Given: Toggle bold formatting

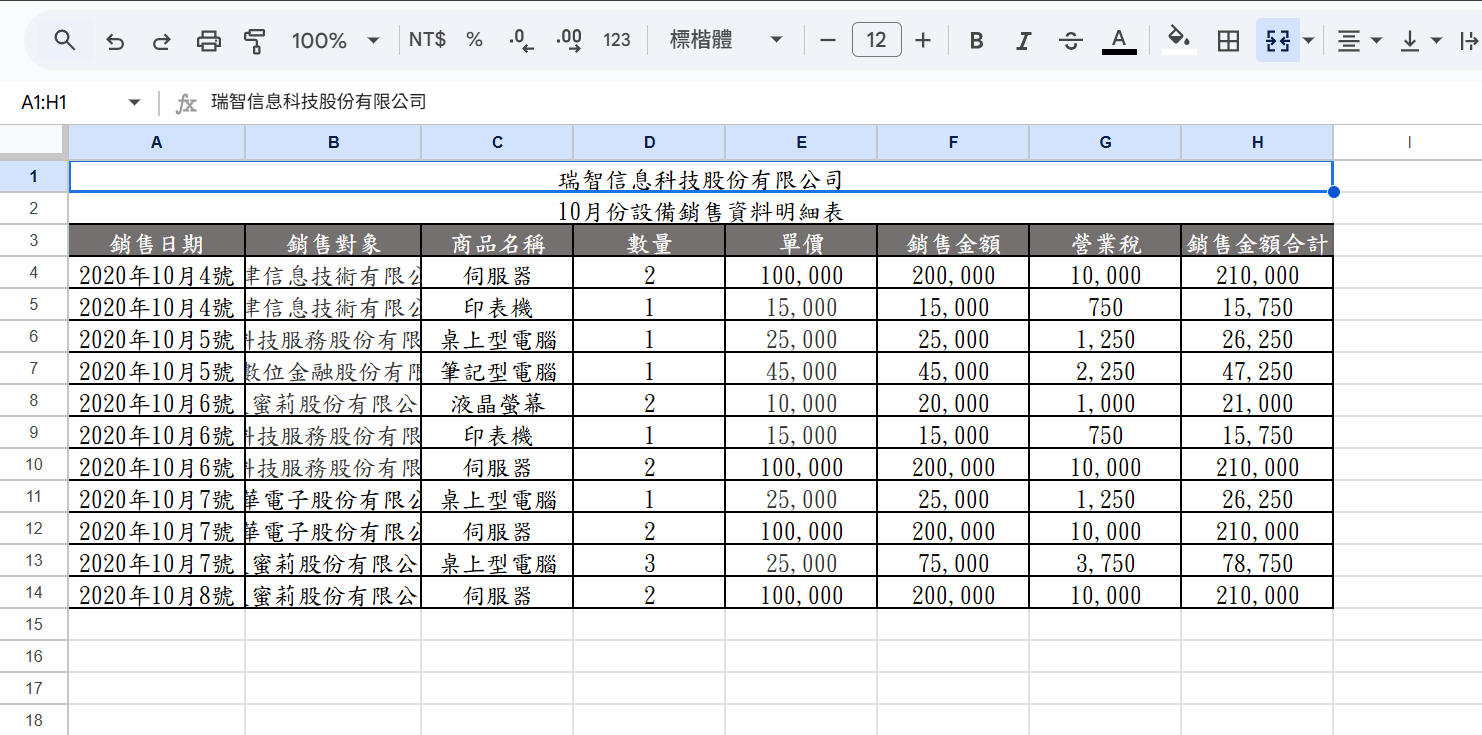Looking at the screenshot, I should tap(977, 41).
